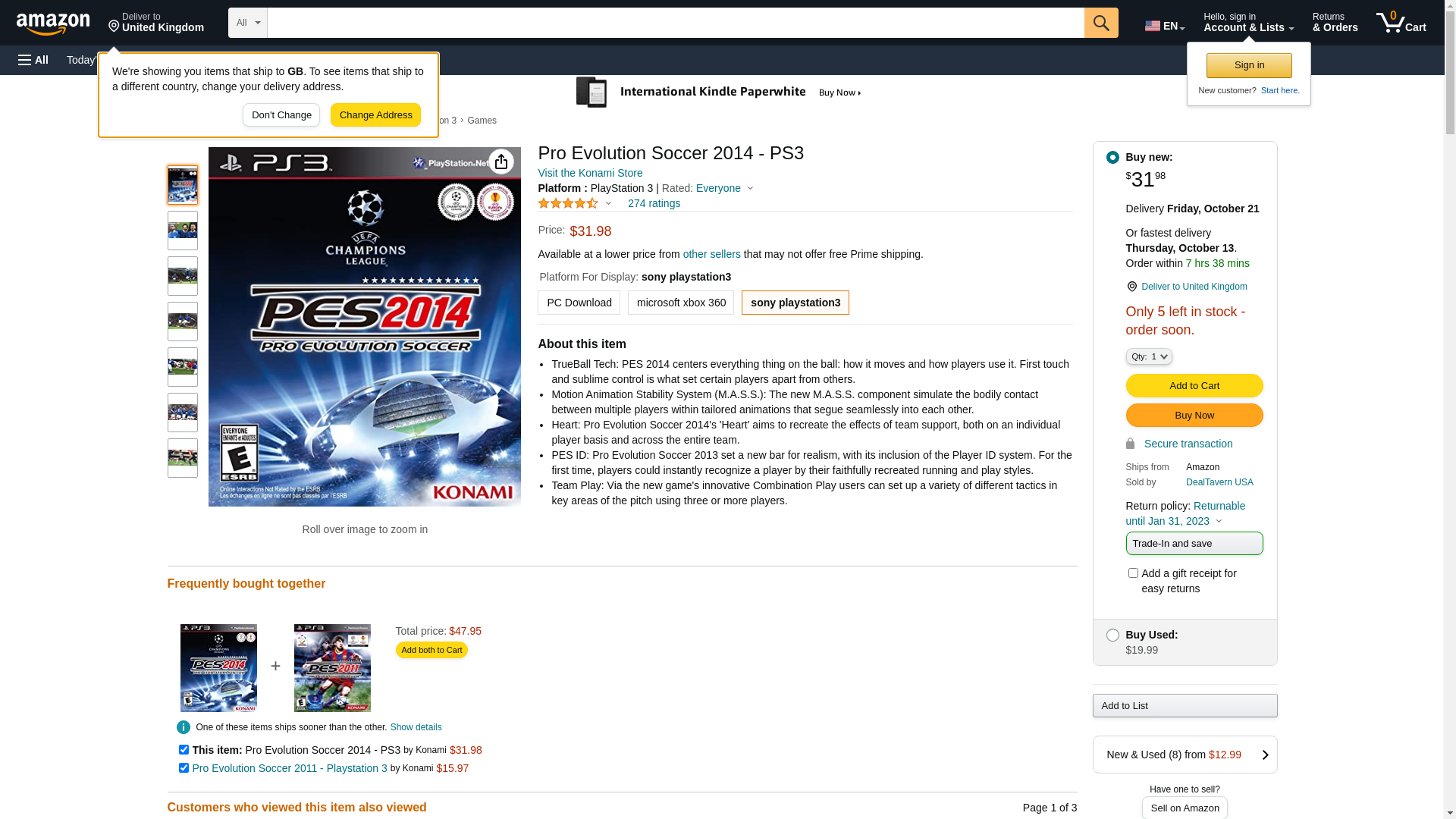Click the Add to Cart button
Viewport: 1456px width, 819px height.
(x=1194, y=386)
